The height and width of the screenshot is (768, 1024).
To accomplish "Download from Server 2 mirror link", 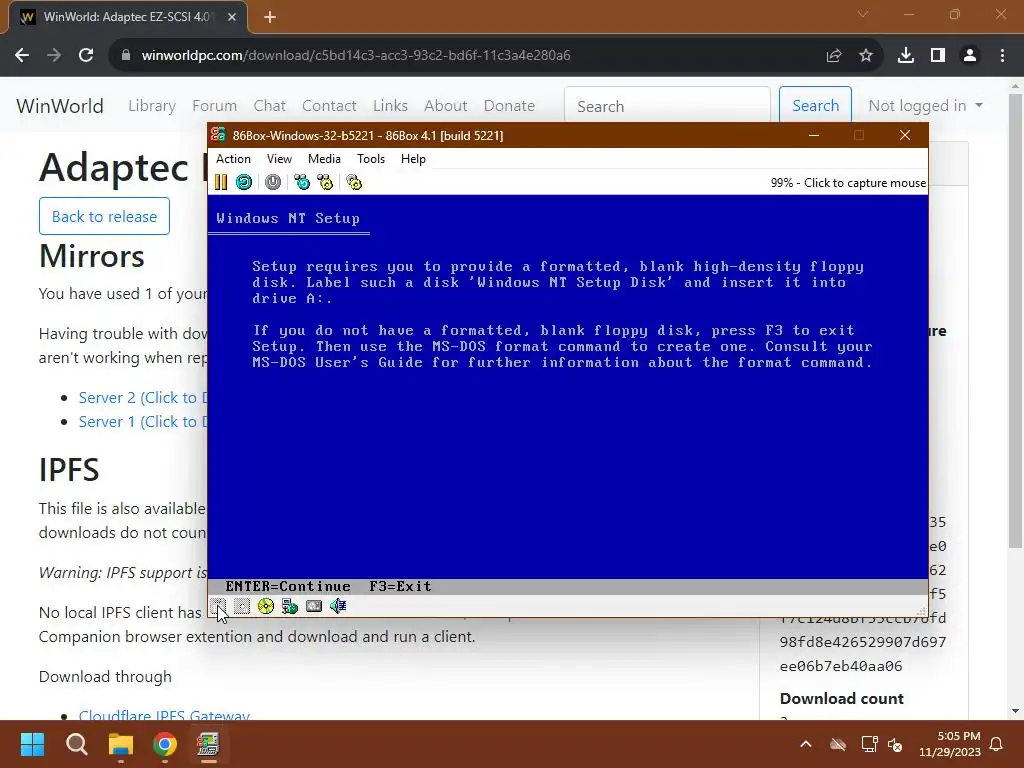I will (x=142, y=398).
